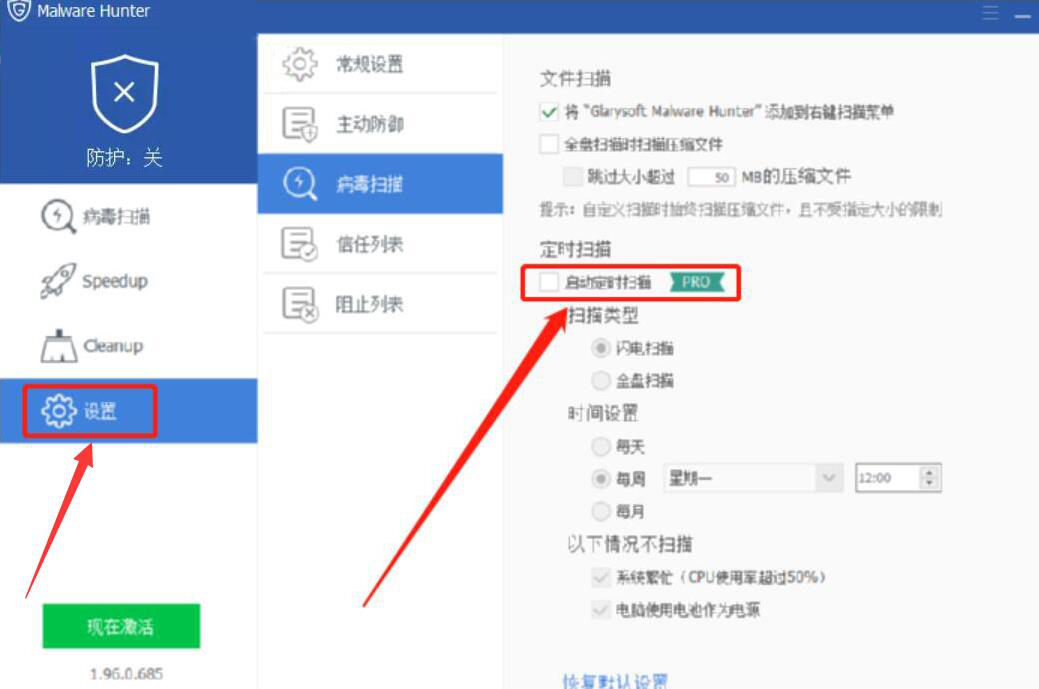The image size is (1039, 689).
Task: Select the 设置 gear icon in sidebar
Action: click(59, 411)
